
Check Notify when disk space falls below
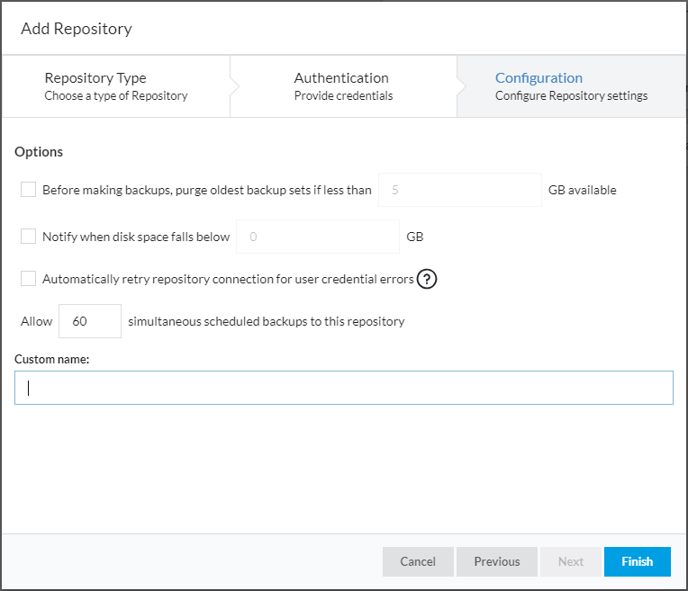click(x=29, y=236)
